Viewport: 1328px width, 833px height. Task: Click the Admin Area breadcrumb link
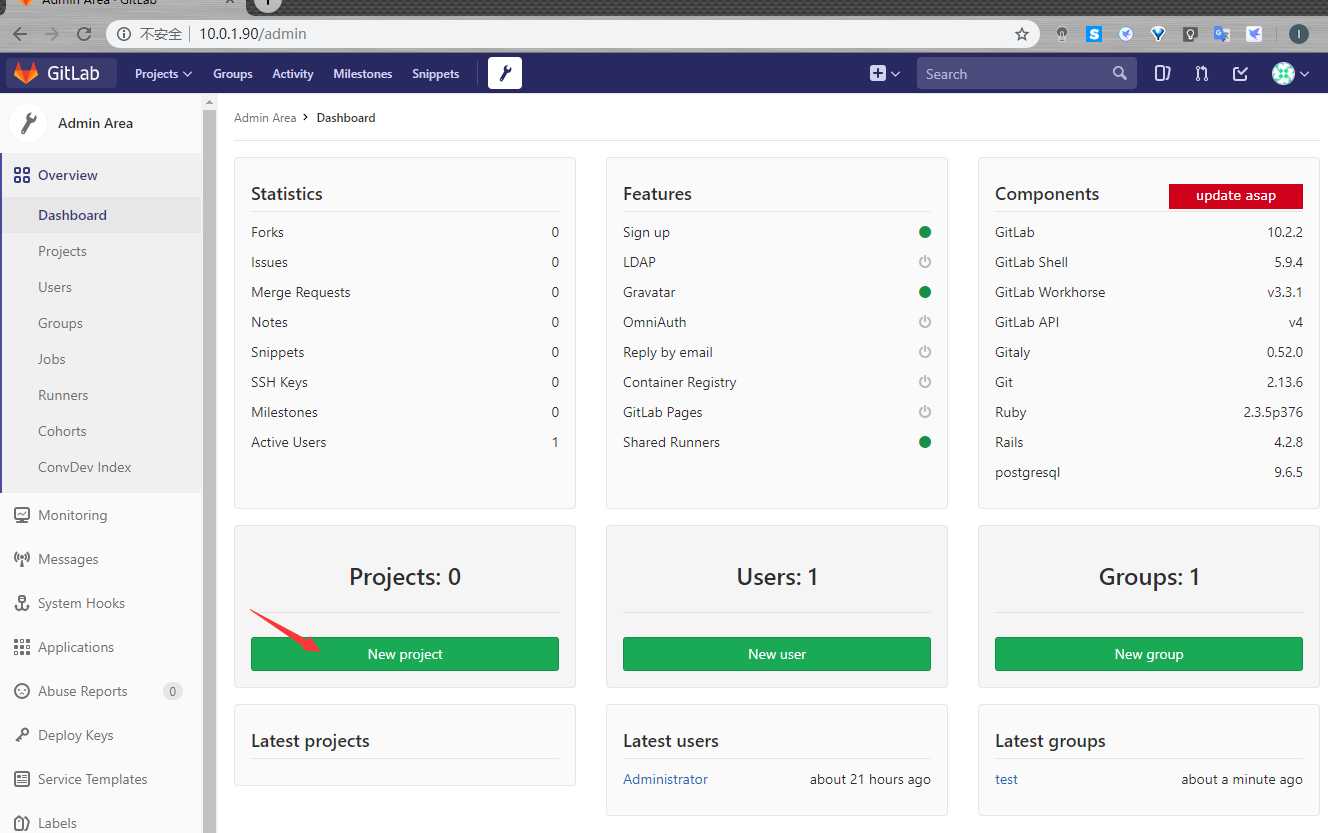pyautogui.click(x=265, y=118)
